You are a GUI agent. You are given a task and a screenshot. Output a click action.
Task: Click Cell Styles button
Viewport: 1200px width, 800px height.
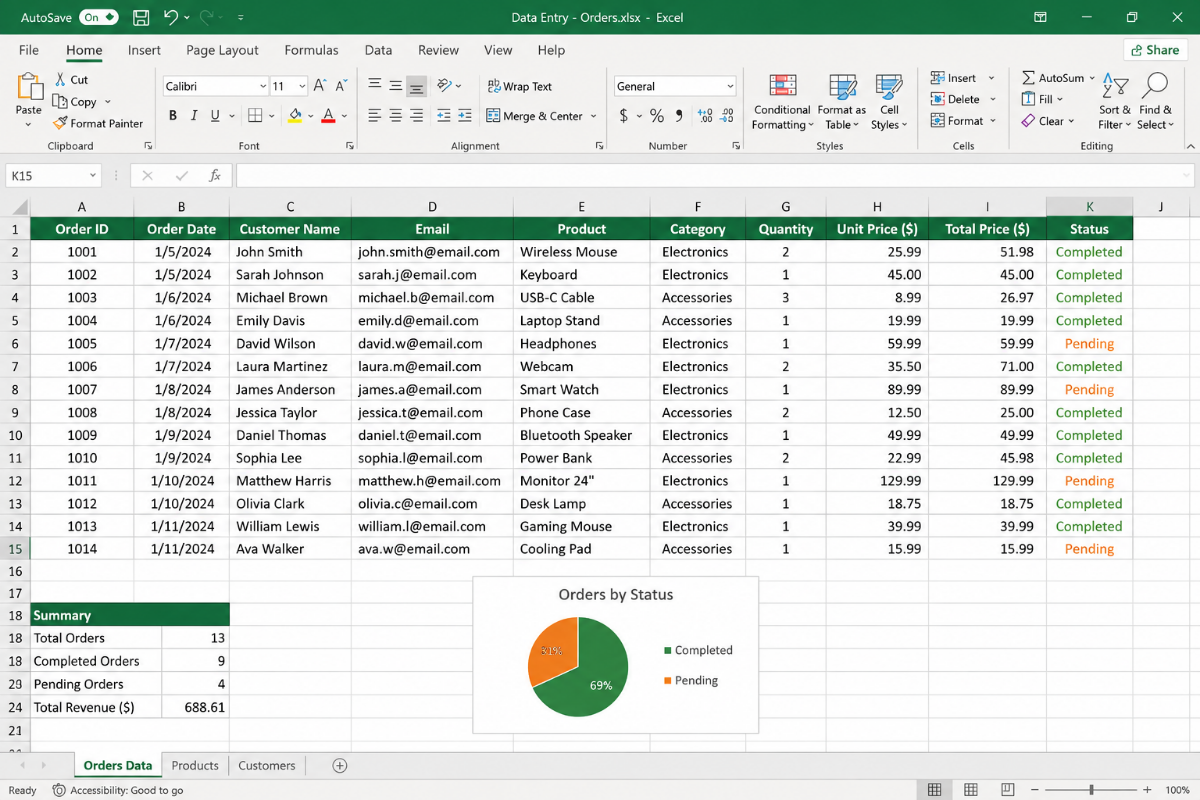888,101
